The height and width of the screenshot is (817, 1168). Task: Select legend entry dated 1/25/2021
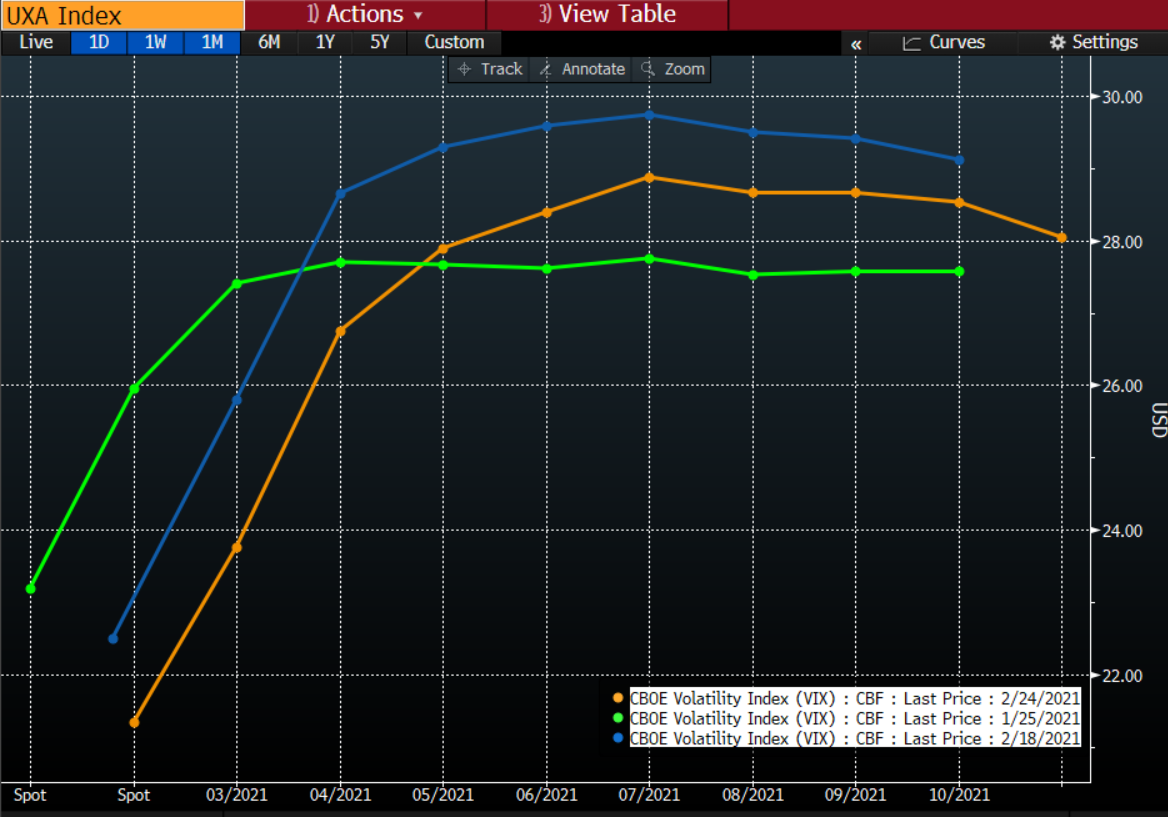855,719
